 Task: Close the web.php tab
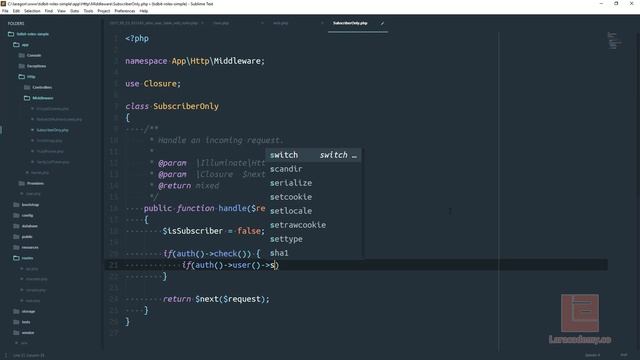[322, 23]
